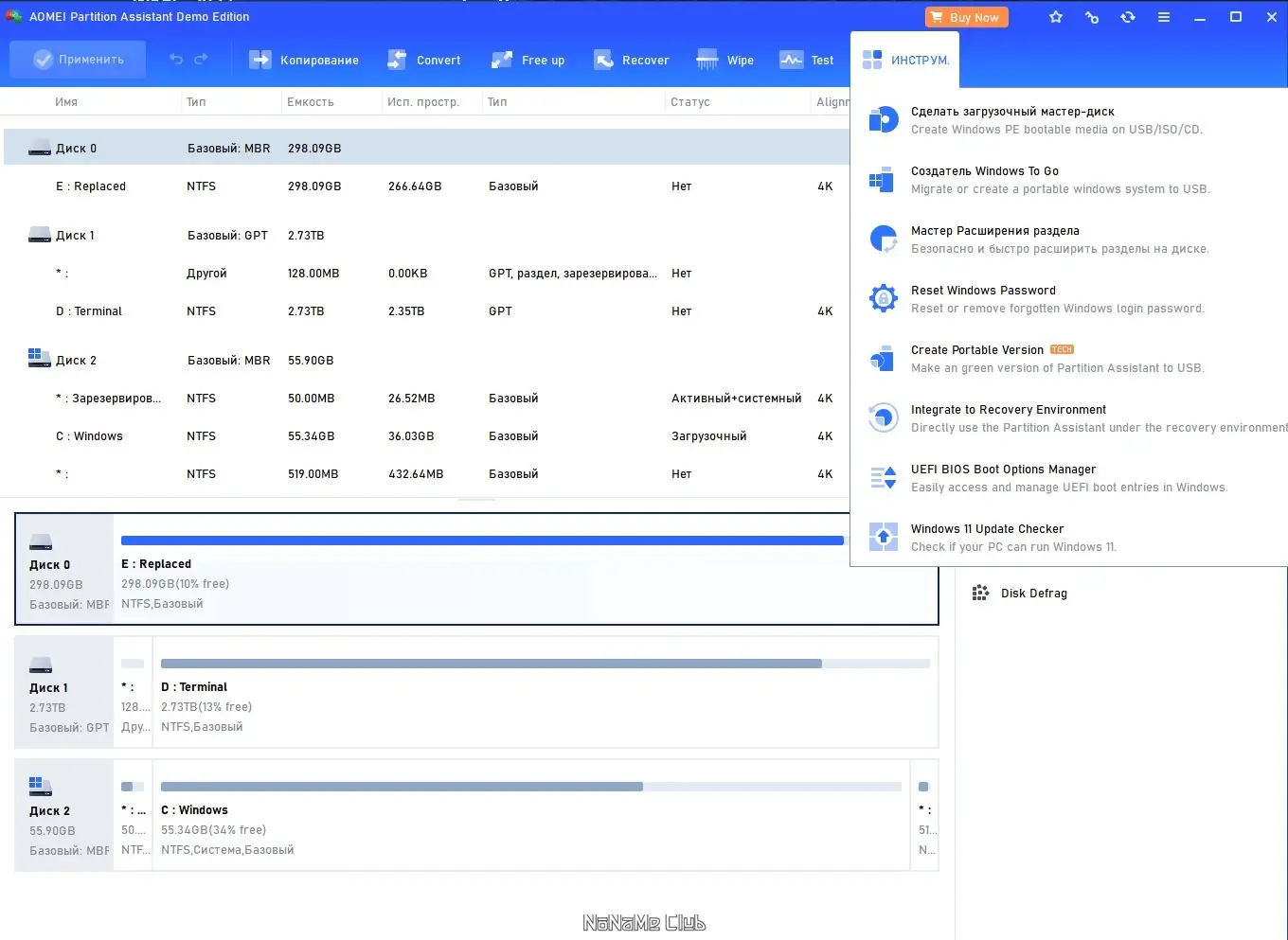The width and height of the screenshot is (1288, 940).
Task: Select the 128MB partition block on Диск 1 map
Action: click(134, 692)
